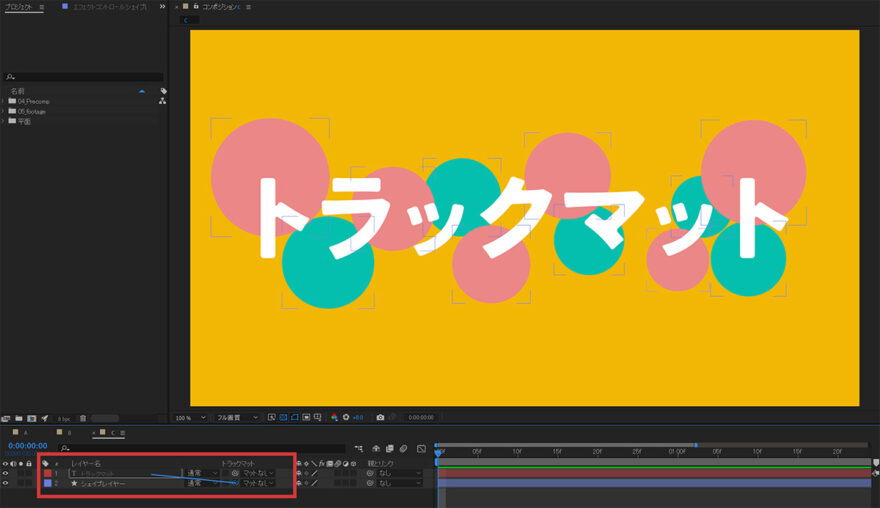Viewport: 880px width, 508px height.
Task: Open track matte dropdown for shape layer
Action: point(258,483)
